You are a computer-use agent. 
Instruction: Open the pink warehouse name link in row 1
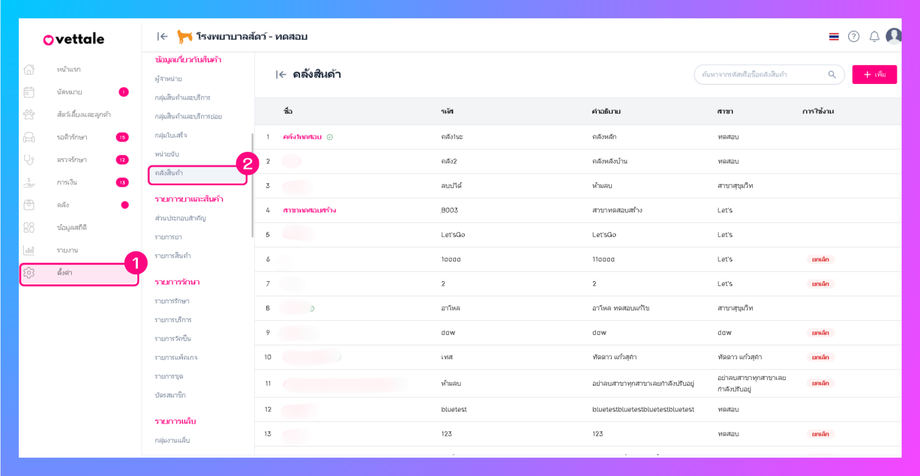pos(302,137)
